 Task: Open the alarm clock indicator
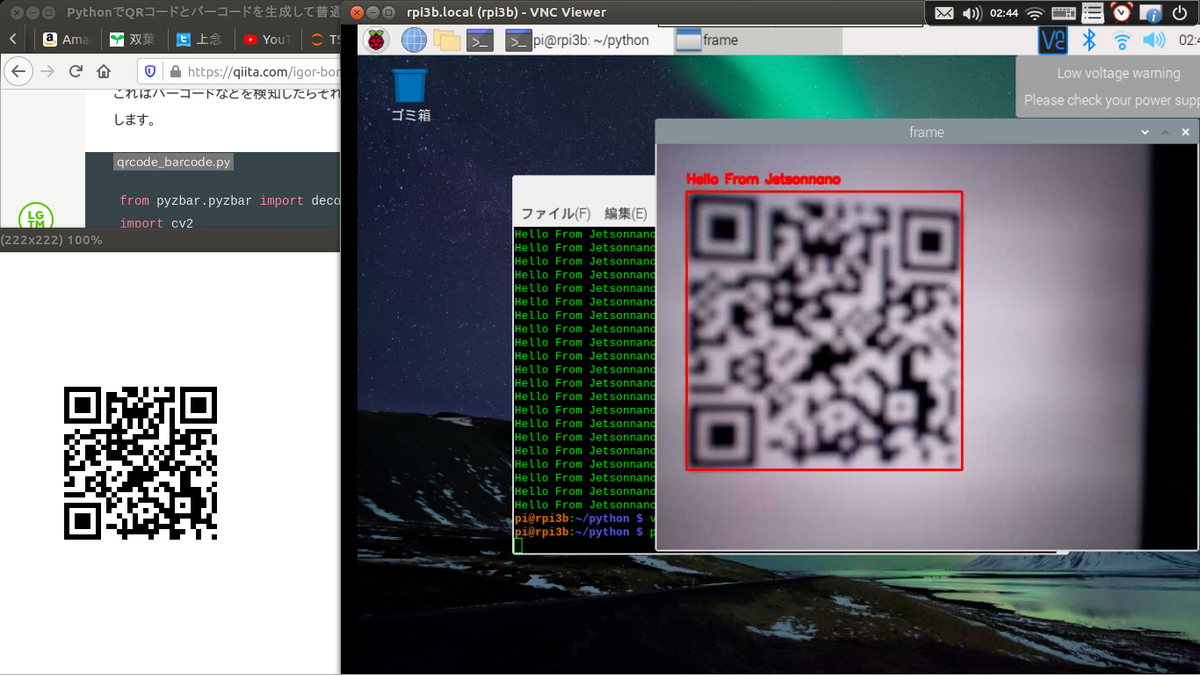(x=1122, y=13)
